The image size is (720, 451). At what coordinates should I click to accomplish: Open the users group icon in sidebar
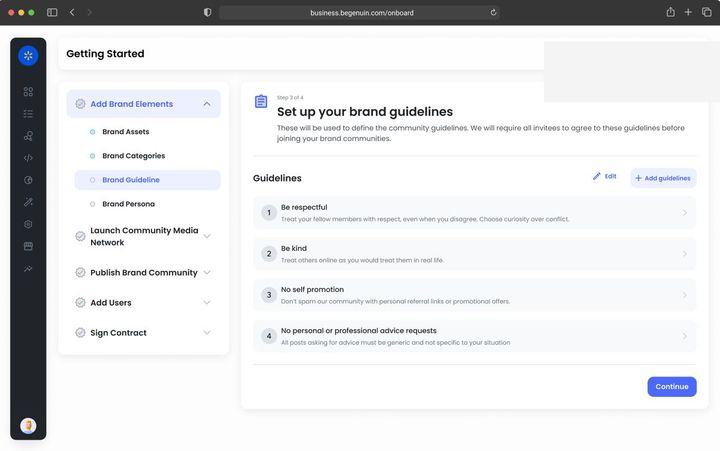pos(28,135)
